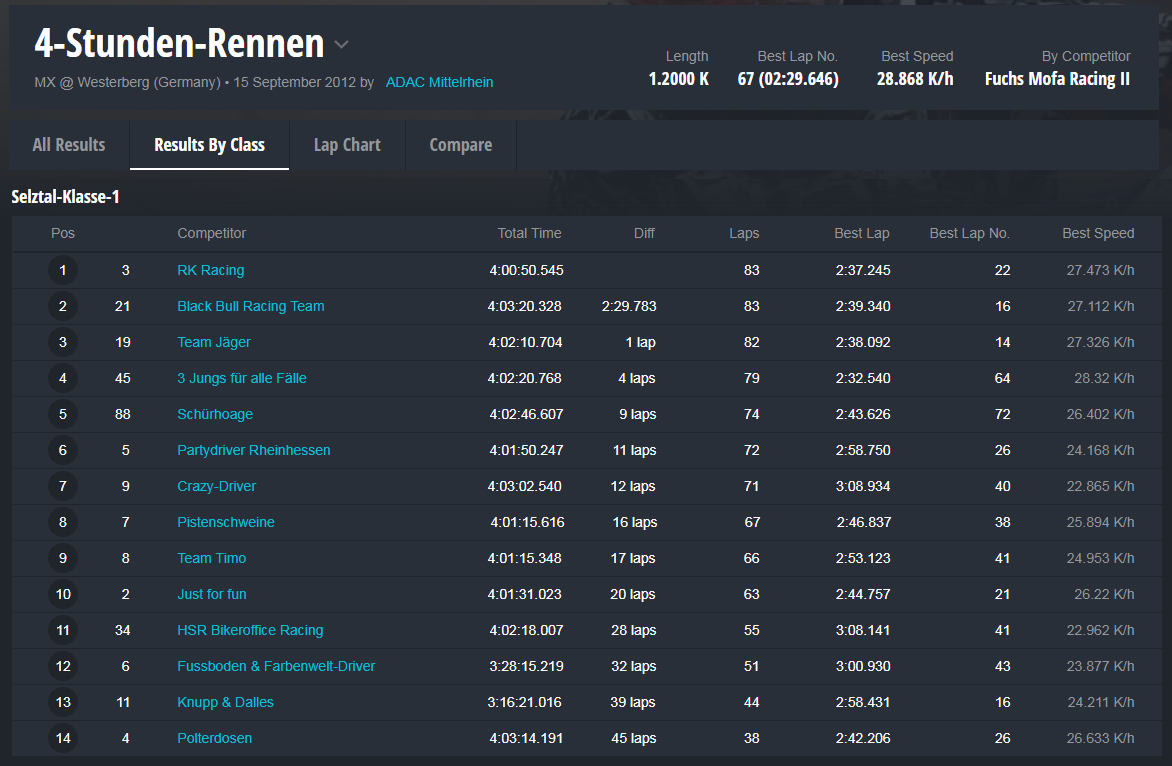Click the Total Time column header
Image resolution: width=1172 pixels, height=766 pixels.
(x=529, y=233)
